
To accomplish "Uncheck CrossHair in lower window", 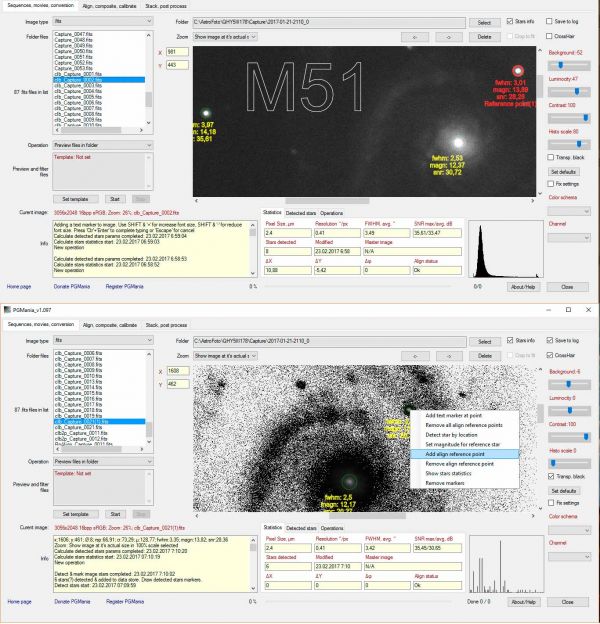I will pyautogui.click(x=549, y=355).
